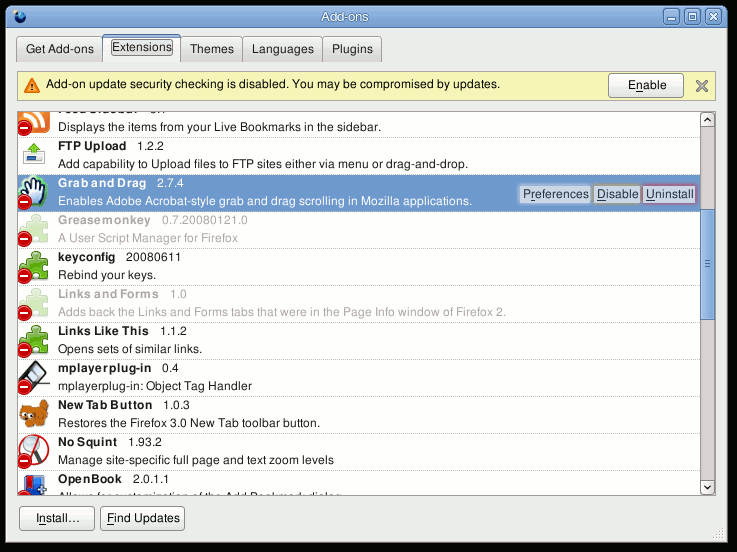Click the FTP Upload extension icon
Viewport: 737px width, 552px height.
coord(34,153)
